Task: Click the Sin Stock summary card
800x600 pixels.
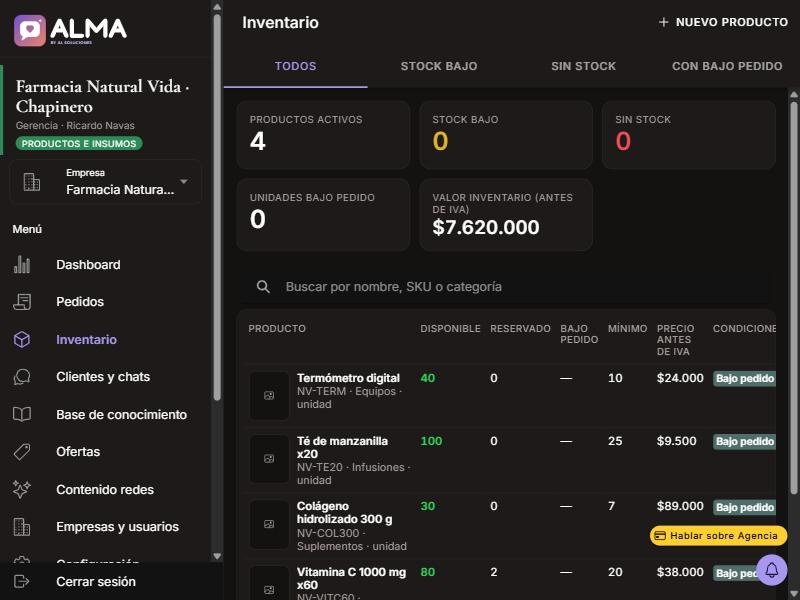Action: click(689, 135)
